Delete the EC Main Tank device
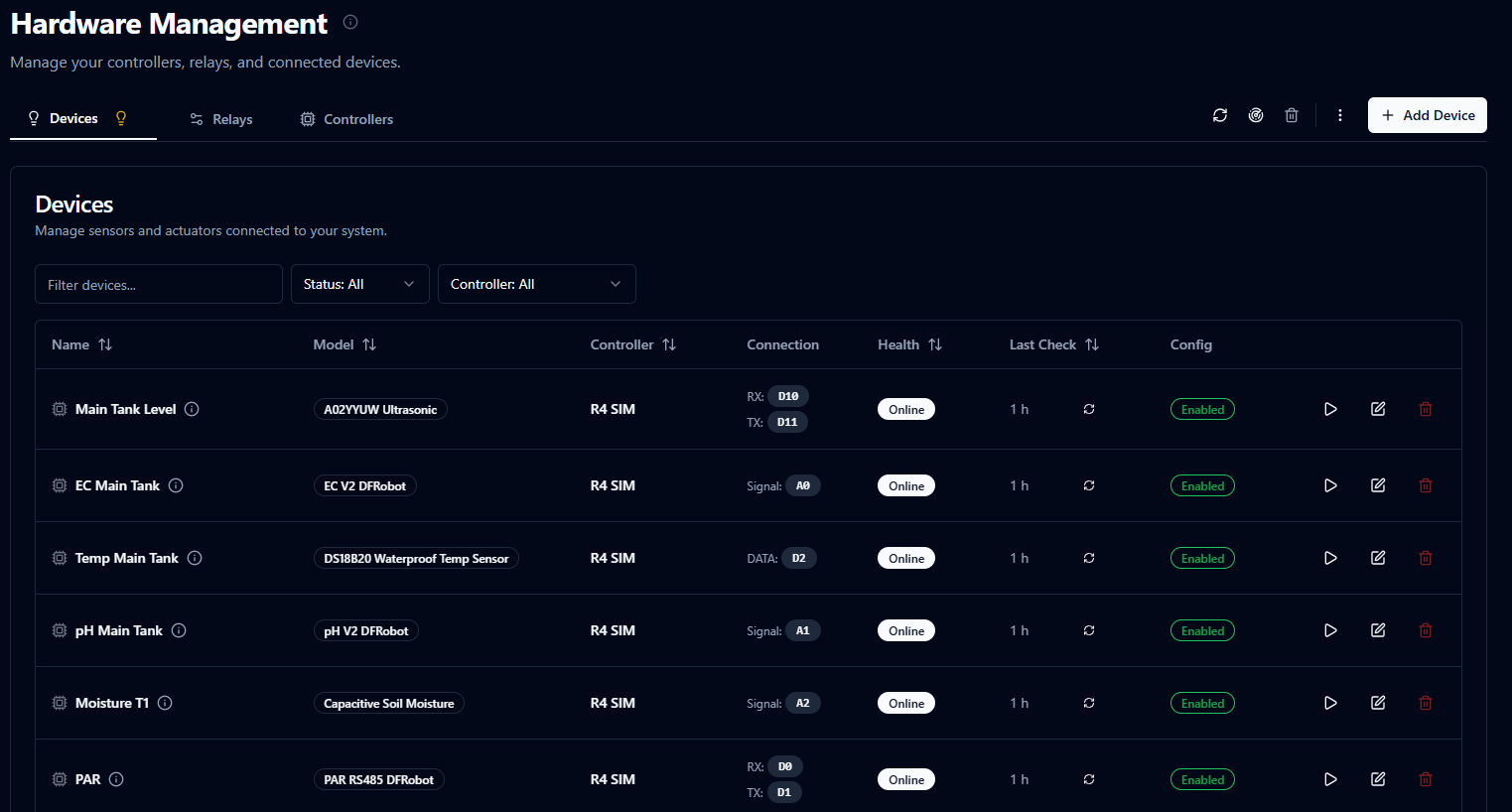This screenshot has height=812, width=1512. [x=1426, y=485]
